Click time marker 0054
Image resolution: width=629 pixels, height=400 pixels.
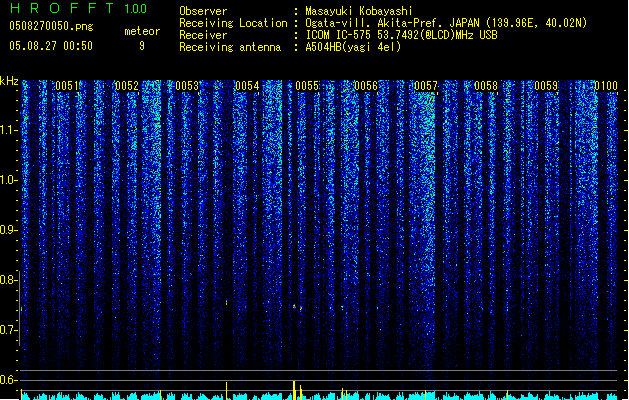click(x=247, y=86)
